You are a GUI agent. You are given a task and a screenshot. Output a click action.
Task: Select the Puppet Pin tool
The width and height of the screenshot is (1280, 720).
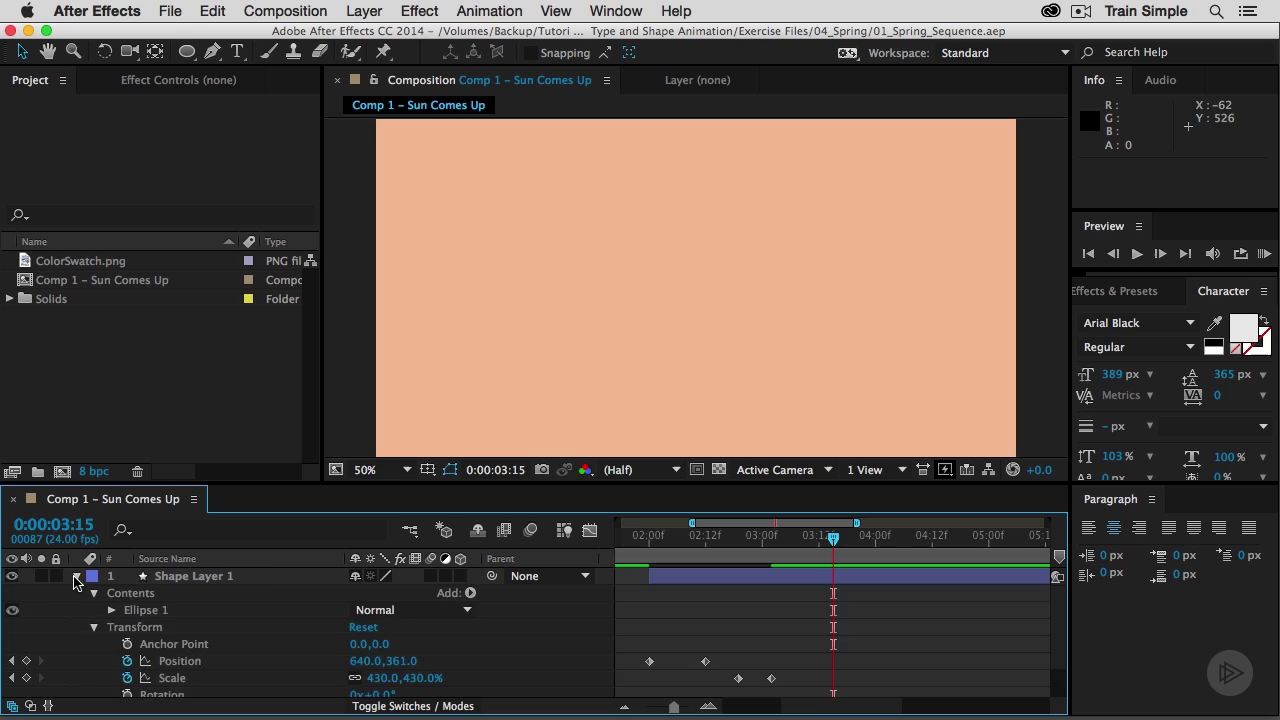pyautogui.click(x=384, y=51)
